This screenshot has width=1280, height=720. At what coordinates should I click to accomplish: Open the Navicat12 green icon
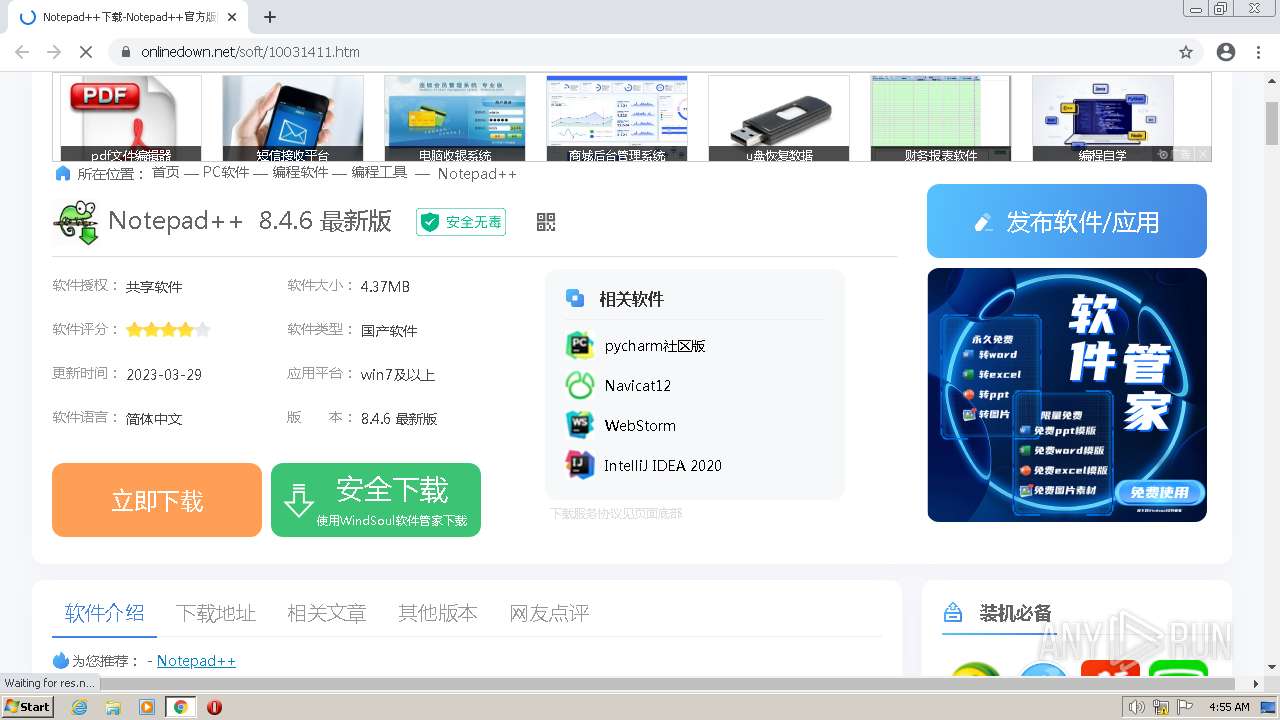point(580,385)
